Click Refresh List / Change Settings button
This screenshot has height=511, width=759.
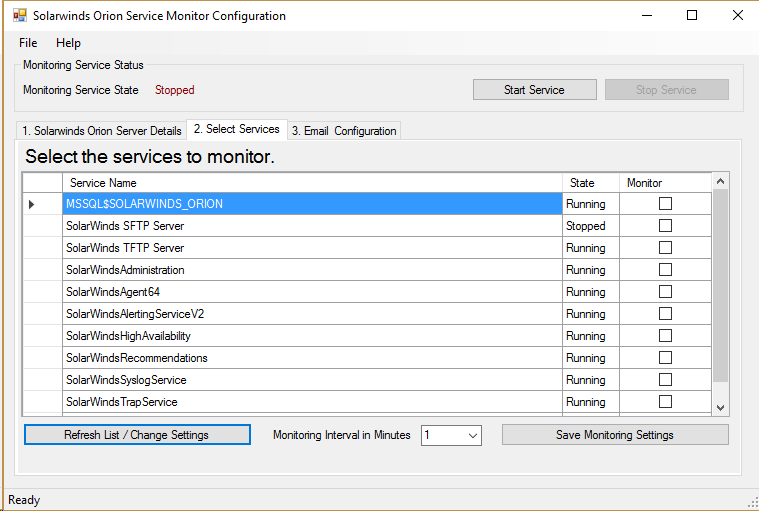pyautogui.click(x=137, y=435)
